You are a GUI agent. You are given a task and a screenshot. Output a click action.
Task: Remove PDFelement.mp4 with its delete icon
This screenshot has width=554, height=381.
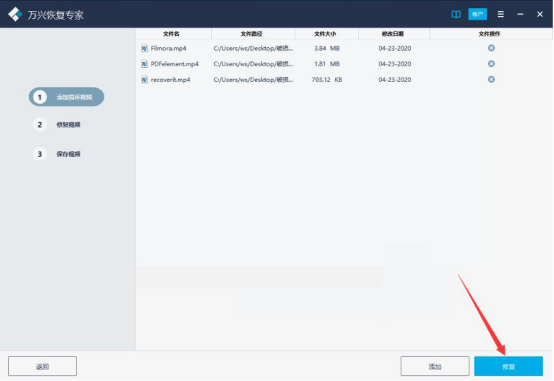coord(491,64)
